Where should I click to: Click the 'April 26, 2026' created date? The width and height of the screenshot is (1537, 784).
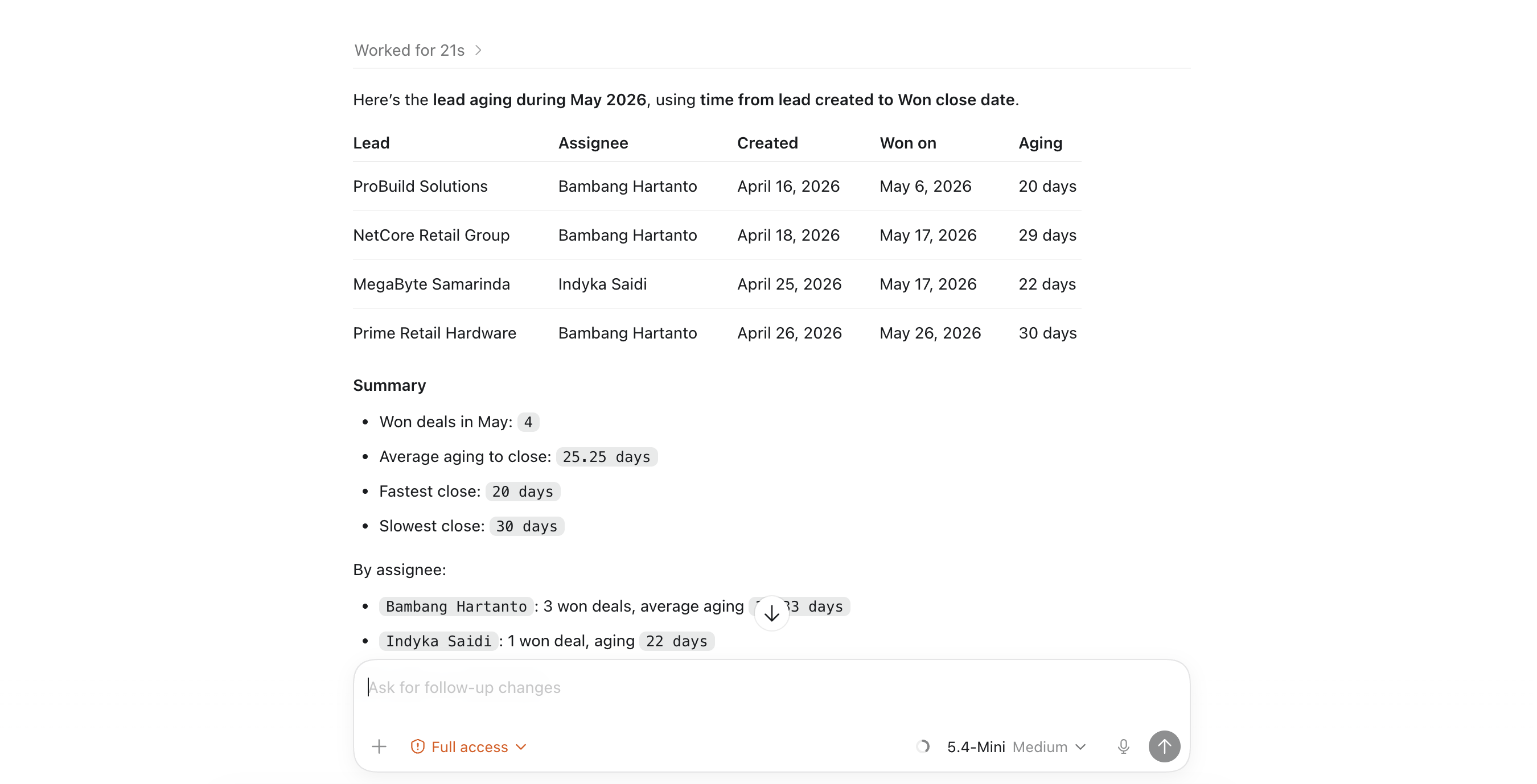point(790,333)
